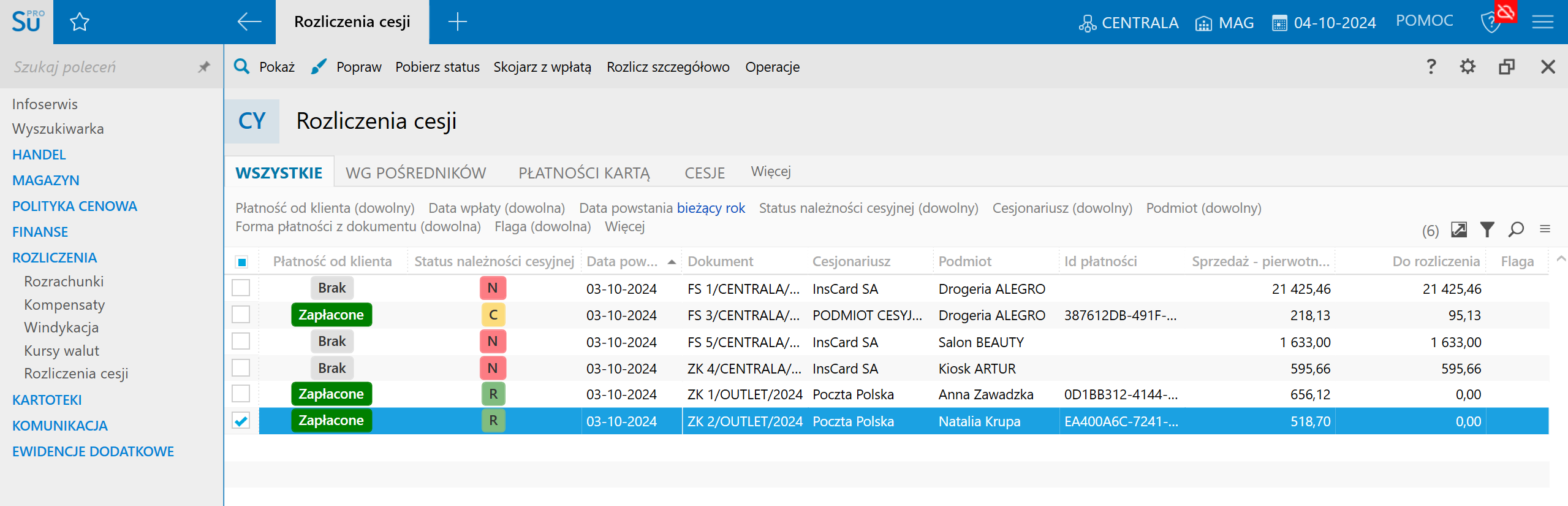Switch to the CESJE tab
The height and width of the screenshot is (506, 1568).
pos(705,173)
